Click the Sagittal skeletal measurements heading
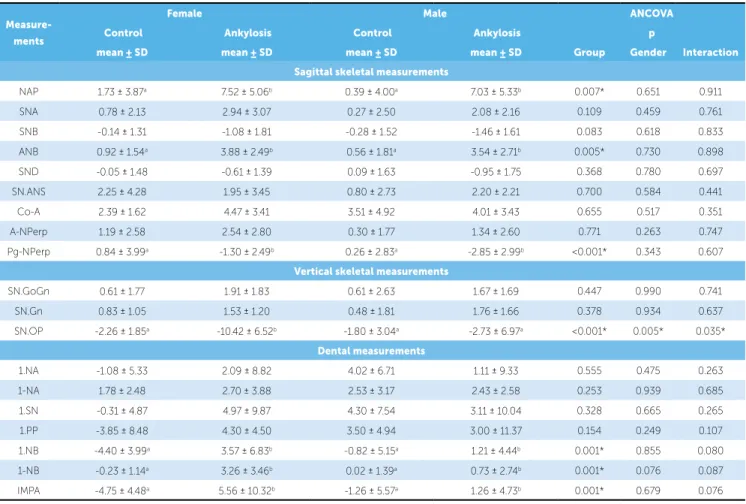The image size is (746, 504). (x=371, y=72)
